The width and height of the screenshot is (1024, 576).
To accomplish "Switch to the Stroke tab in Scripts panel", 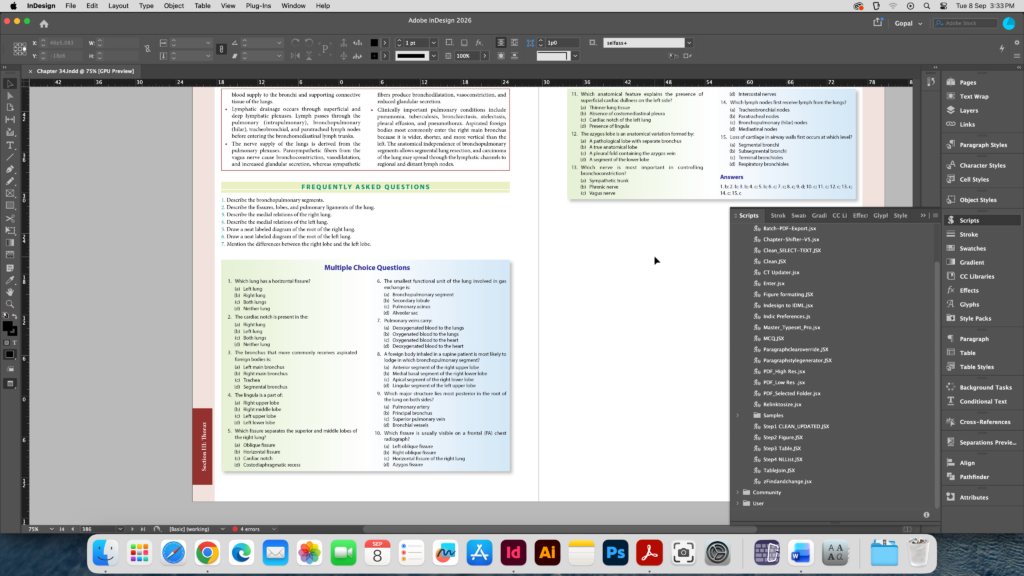I will coord(778,216).
